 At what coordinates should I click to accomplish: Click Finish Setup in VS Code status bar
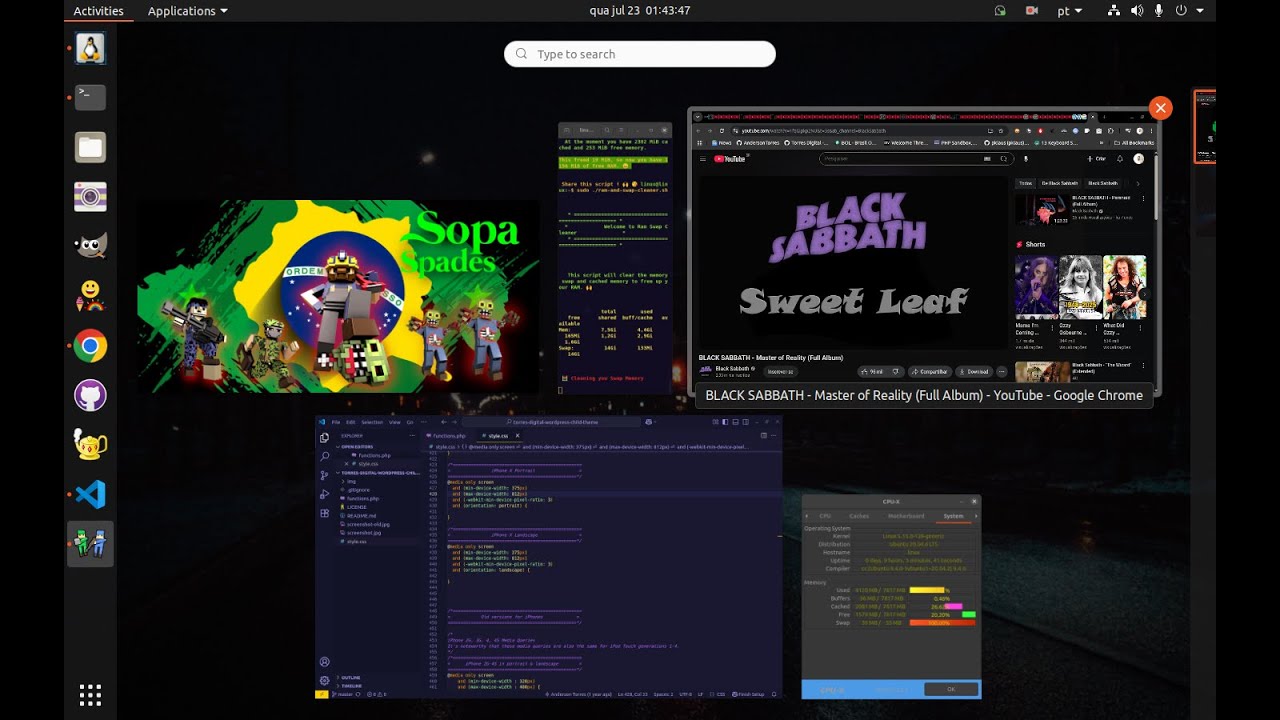[750, 694]
